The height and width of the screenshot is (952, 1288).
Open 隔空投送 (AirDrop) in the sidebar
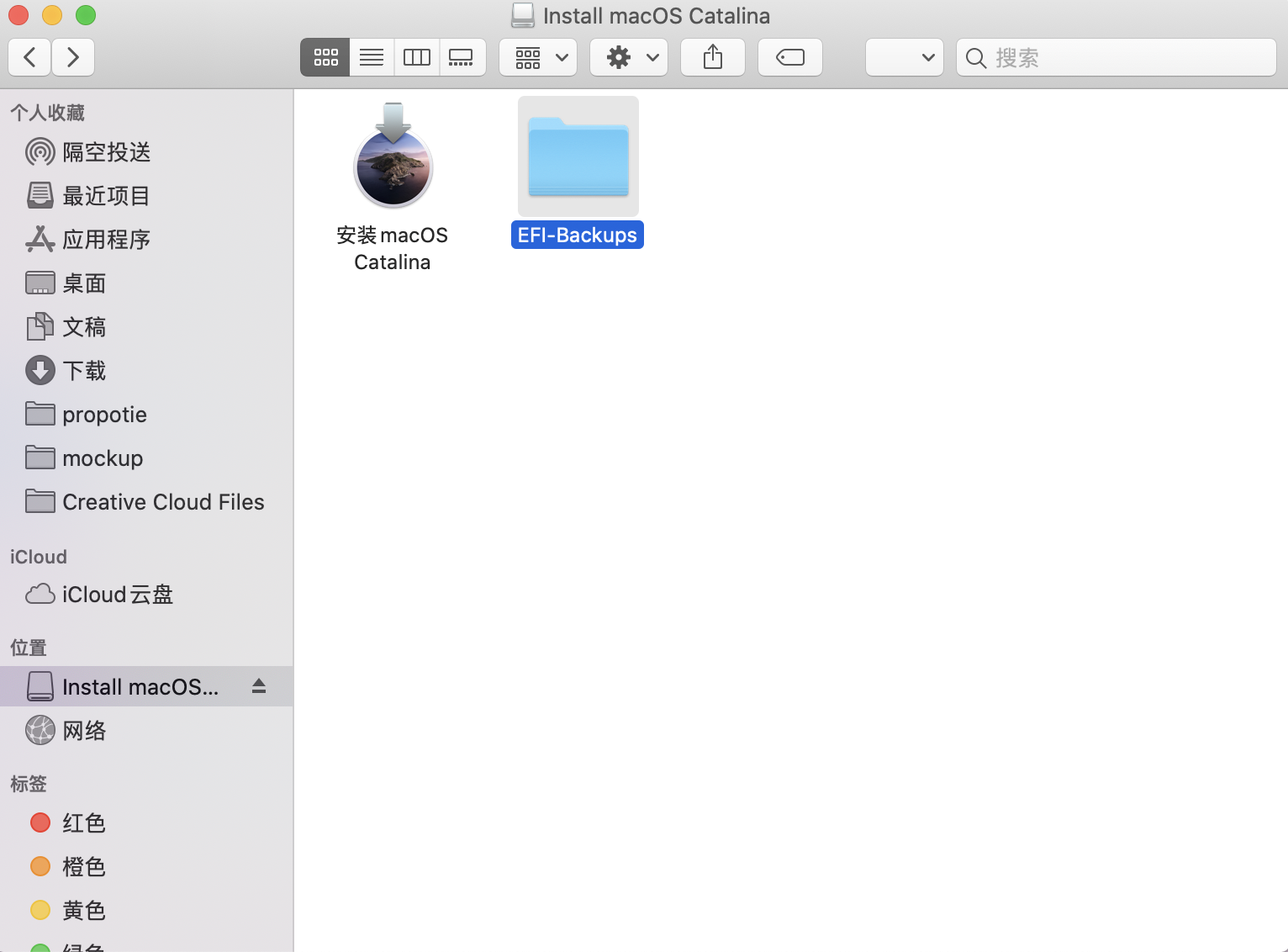click(x=147, y=152)
